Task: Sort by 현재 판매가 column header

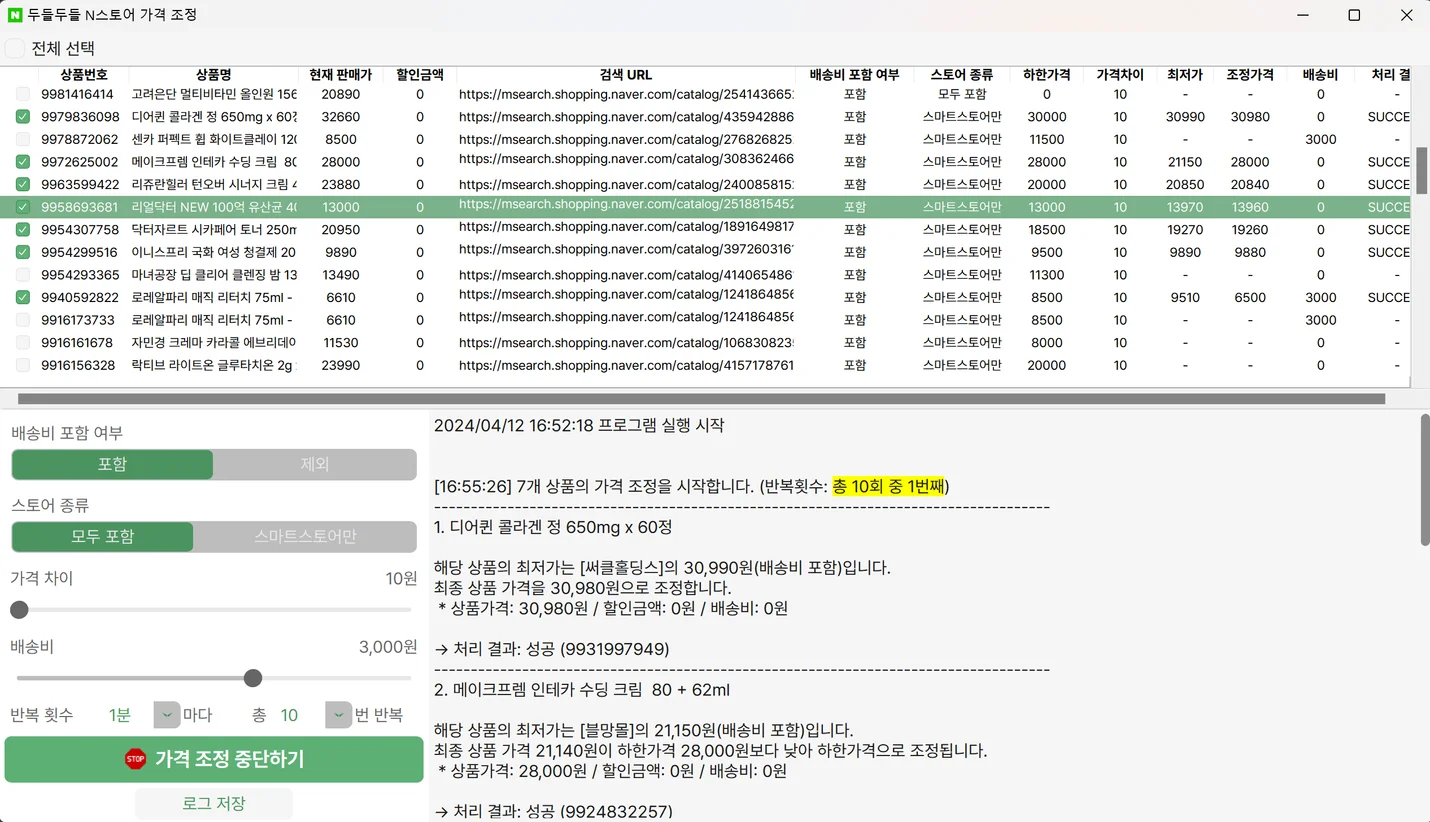Action: [340, 75]
